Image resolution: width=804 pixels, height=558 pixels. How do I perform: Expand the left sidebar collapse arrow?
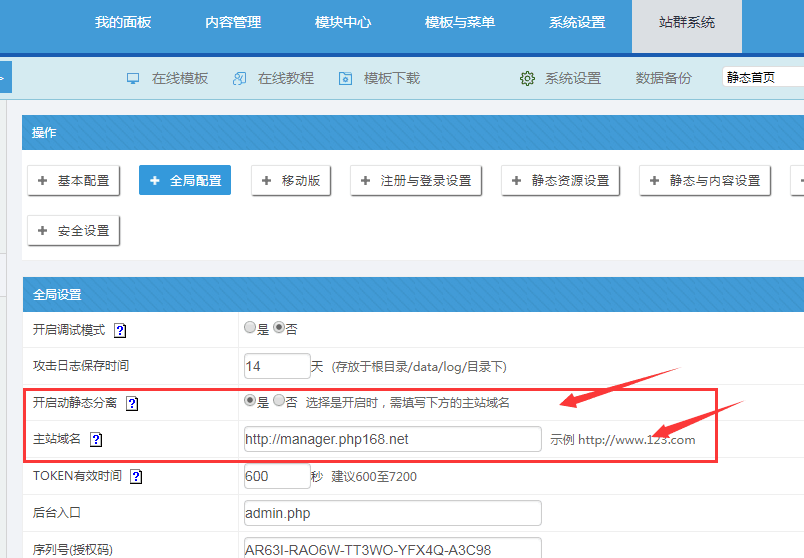click(4, 77)
